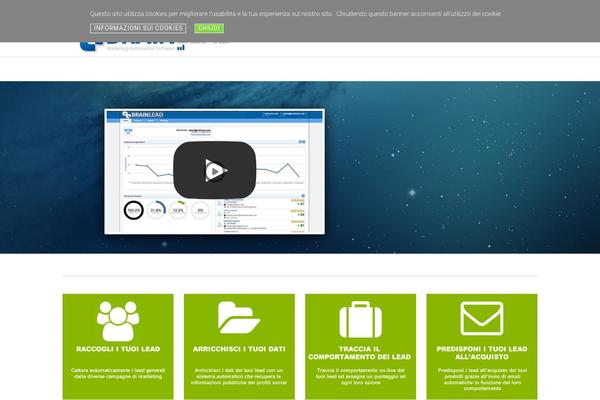Click 'Predisponi i lead all'acquisto' description
The height and width of the screenshot is (400, 600).
point(482,380)
